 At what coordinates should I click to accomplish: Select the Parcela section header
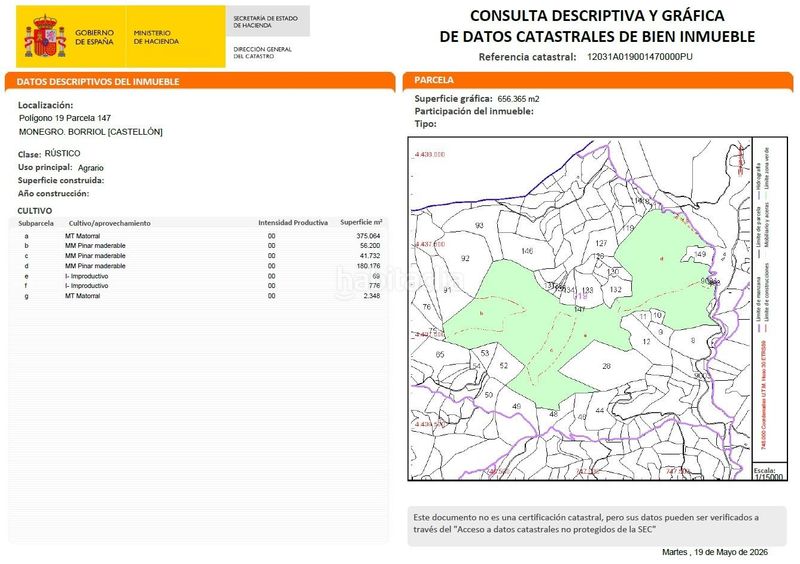click(597, 80)
